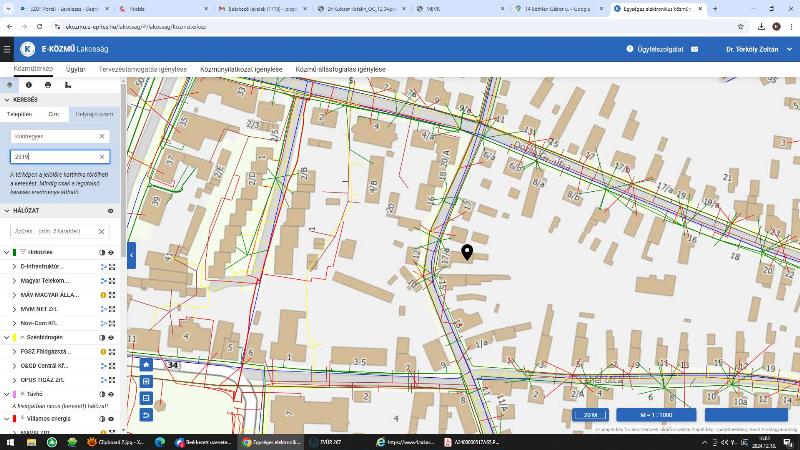This screenshot has width=800, height=450.
Task: Open the user account dropdown menu
Action: pyautogui.click(x=759, y=49)
